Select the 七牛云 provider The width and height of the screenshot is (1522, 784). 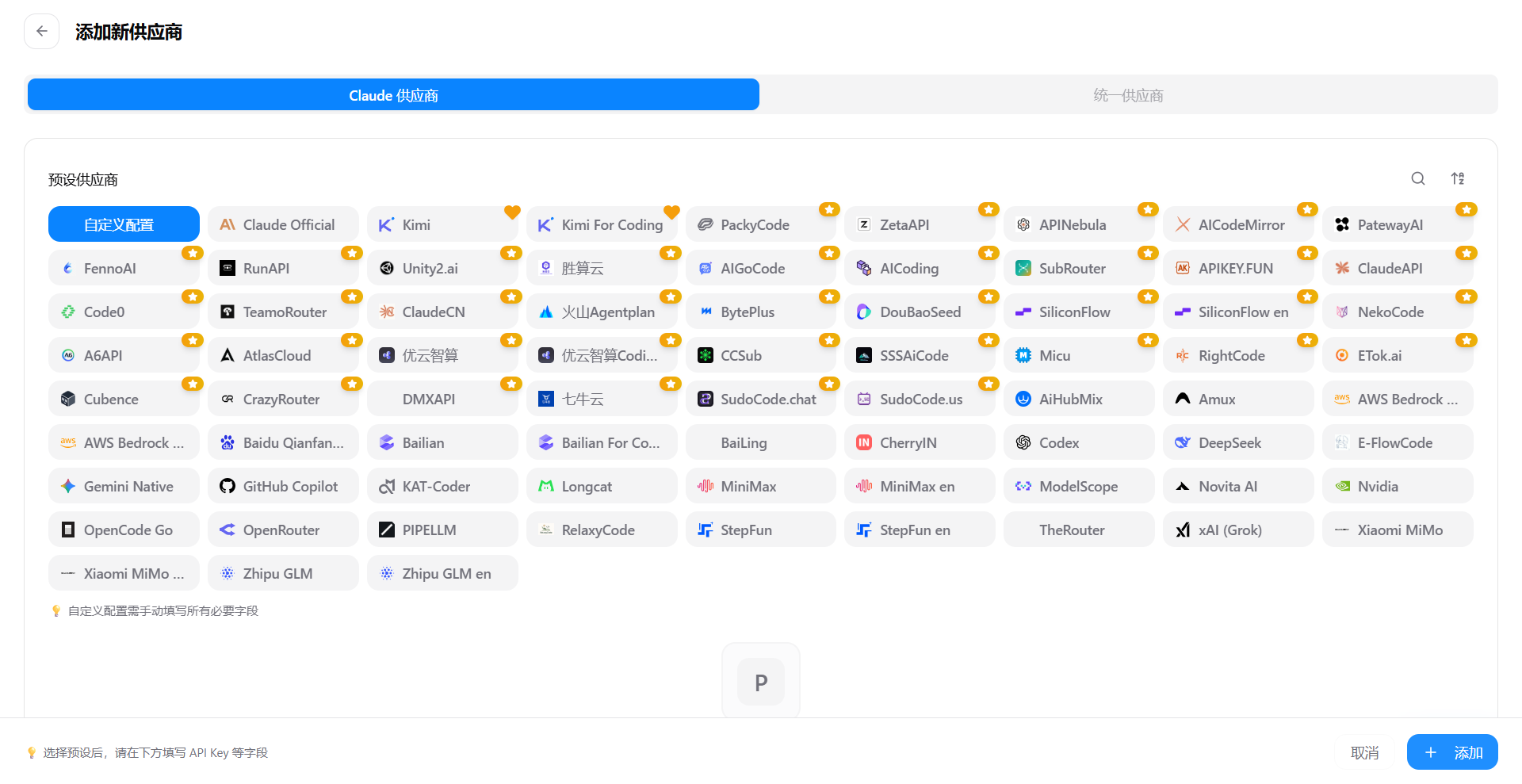point(602,399)
